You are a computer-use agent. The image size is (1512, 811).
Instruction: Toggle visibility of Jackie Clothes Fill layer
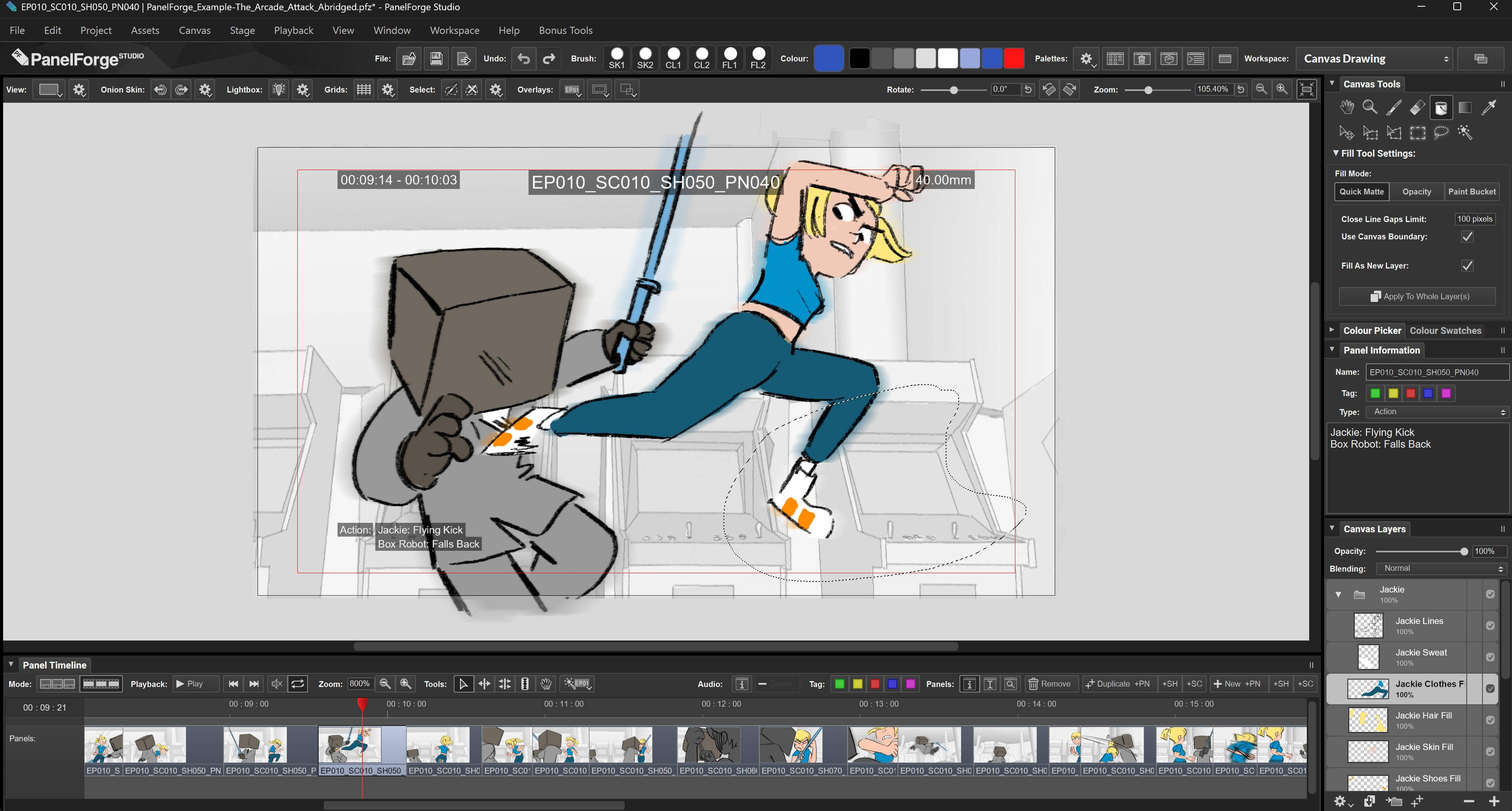click(x=1490, y=689)
